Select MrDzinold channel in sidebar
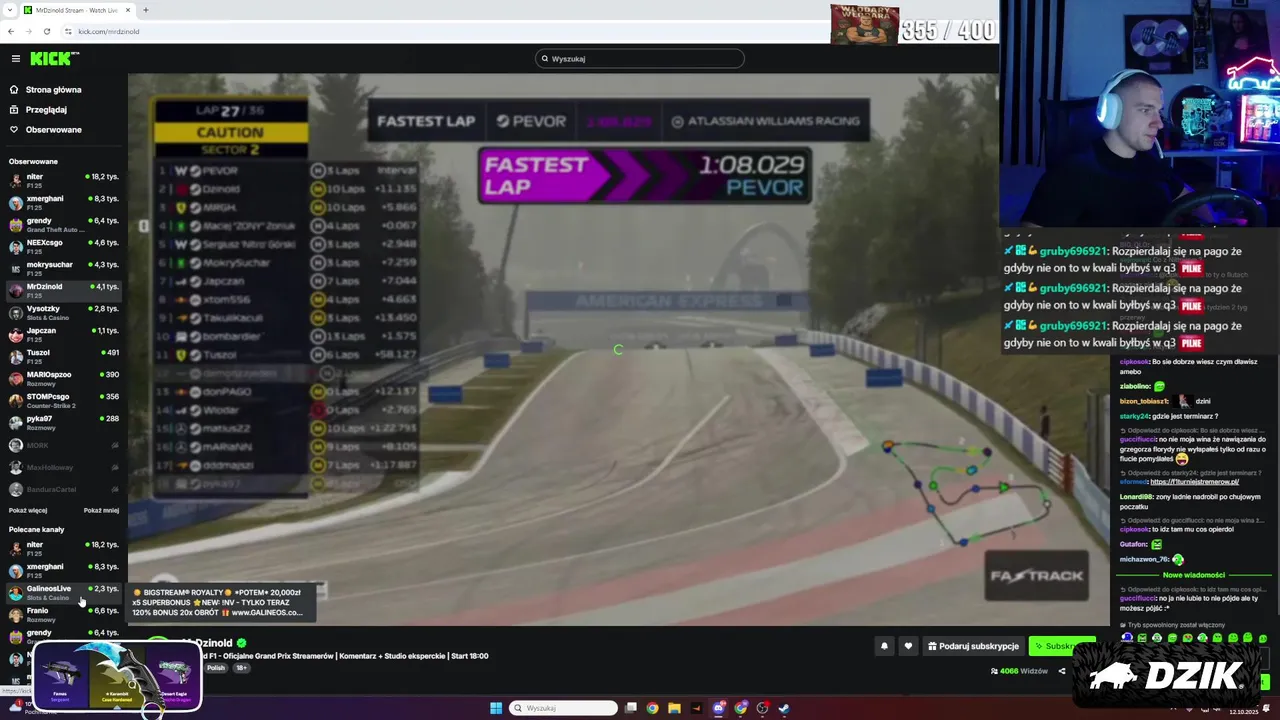 pos(64,291)
